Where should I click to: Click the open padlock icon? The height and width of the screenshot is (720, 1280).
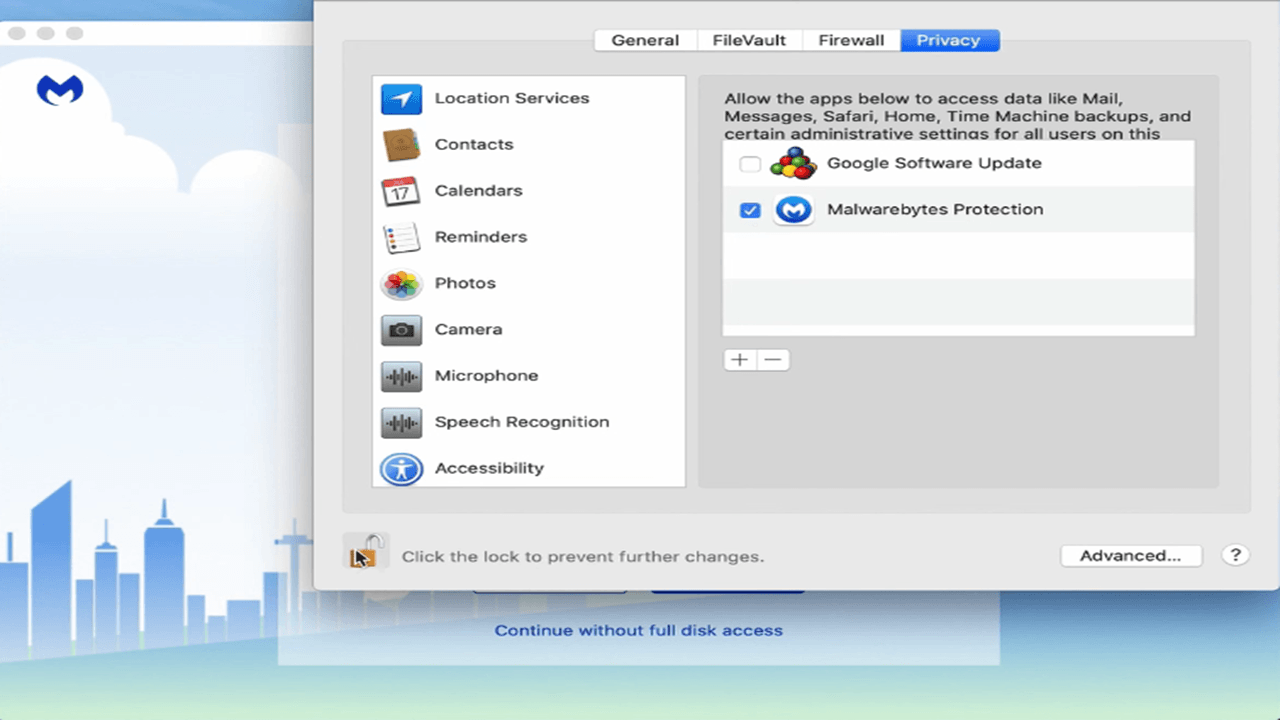pos(365,552)
